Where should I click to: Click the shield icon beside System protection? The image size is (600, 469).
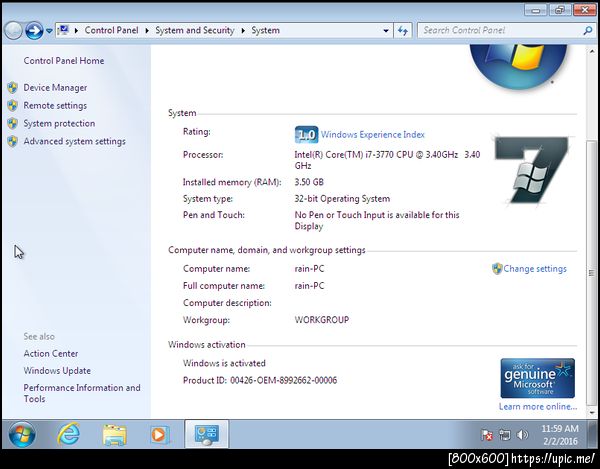pyautogui.click(x=13, y=123)
